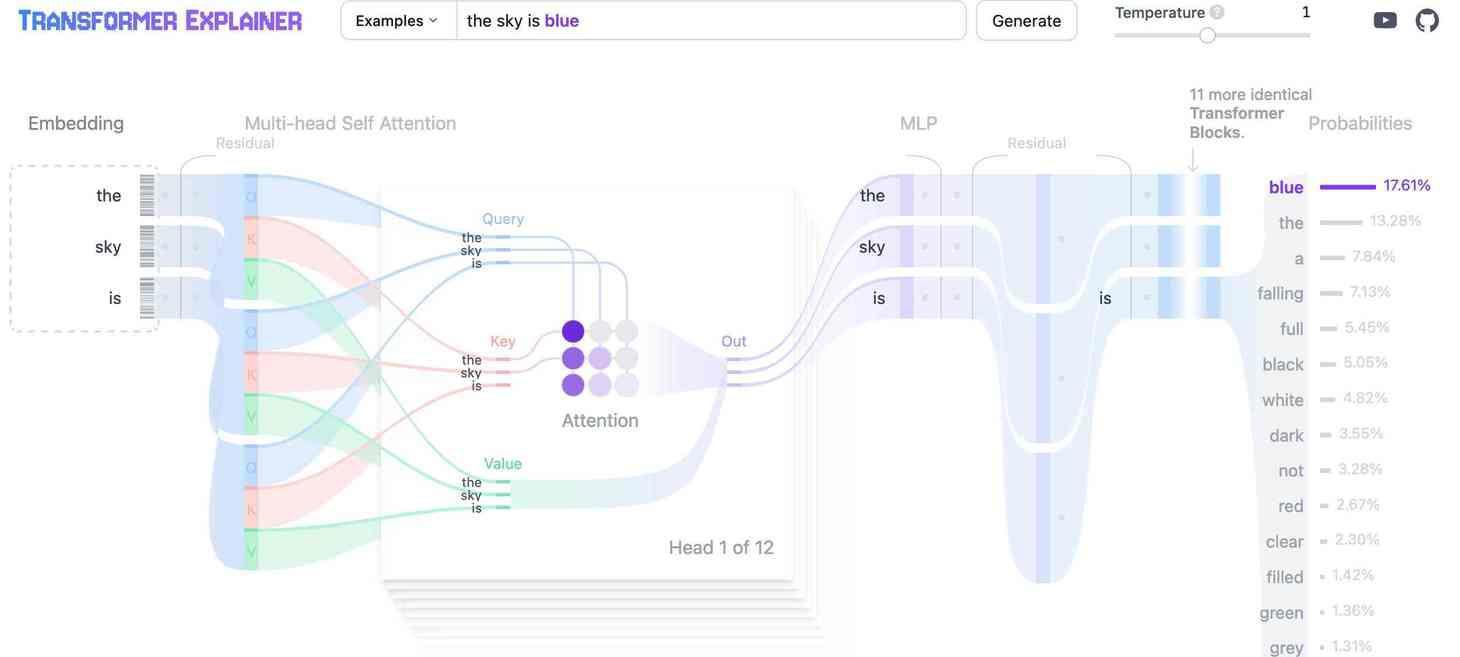
Task: Click the text input showing 'the sky is blue'
Action: pos(711,20)
